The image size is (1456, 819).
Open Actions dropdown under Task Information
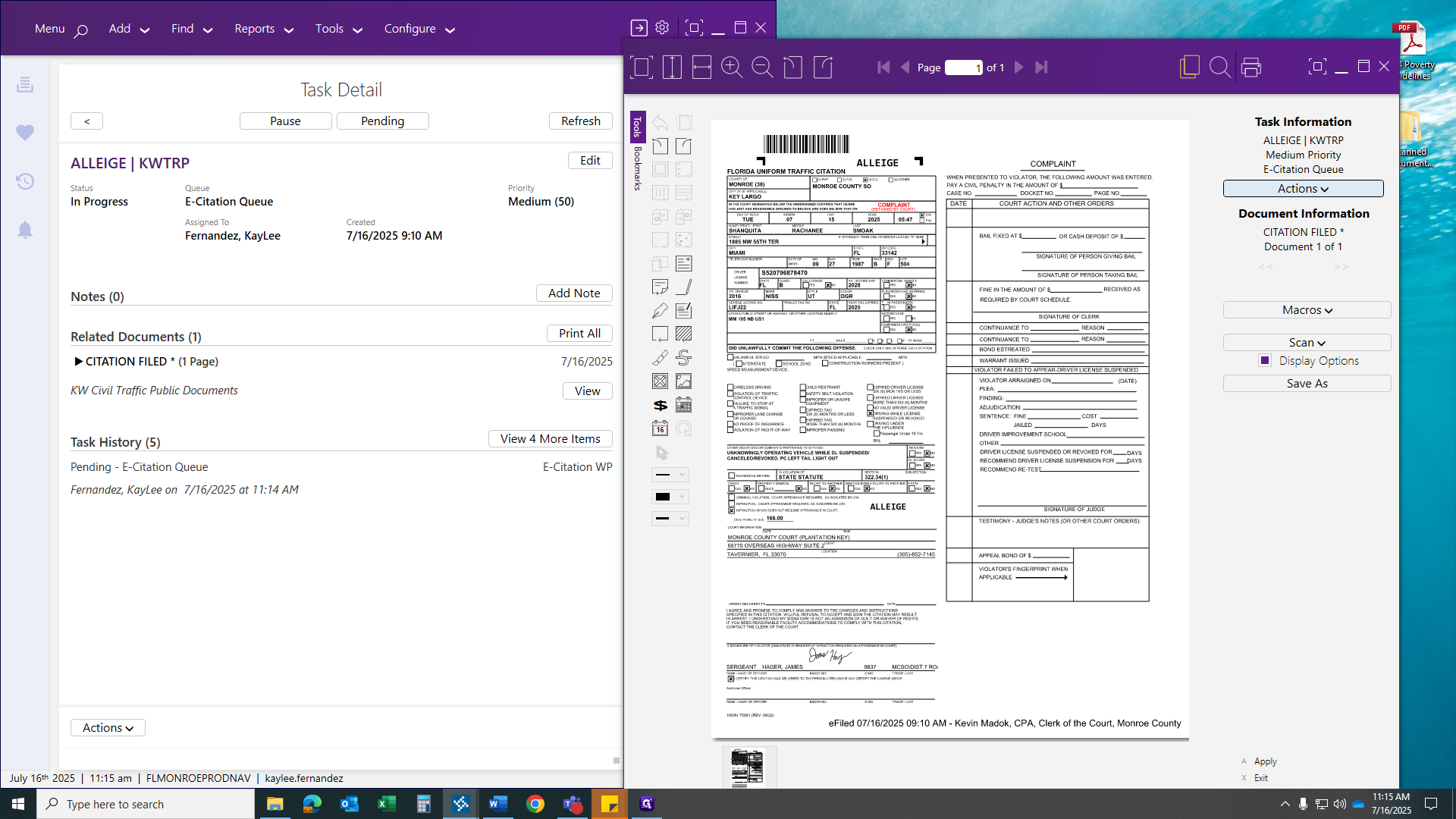click(x=1303, y=189)
